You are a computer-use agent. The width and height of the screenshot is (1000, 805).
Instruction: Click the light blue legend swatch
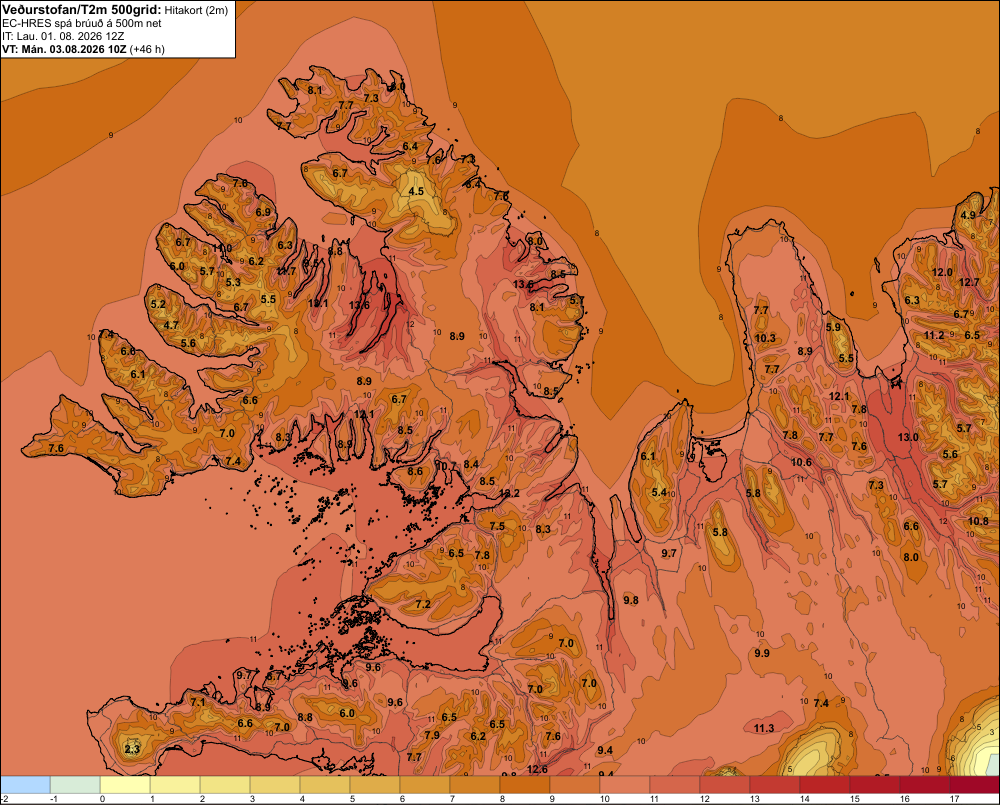coord(26,785)
